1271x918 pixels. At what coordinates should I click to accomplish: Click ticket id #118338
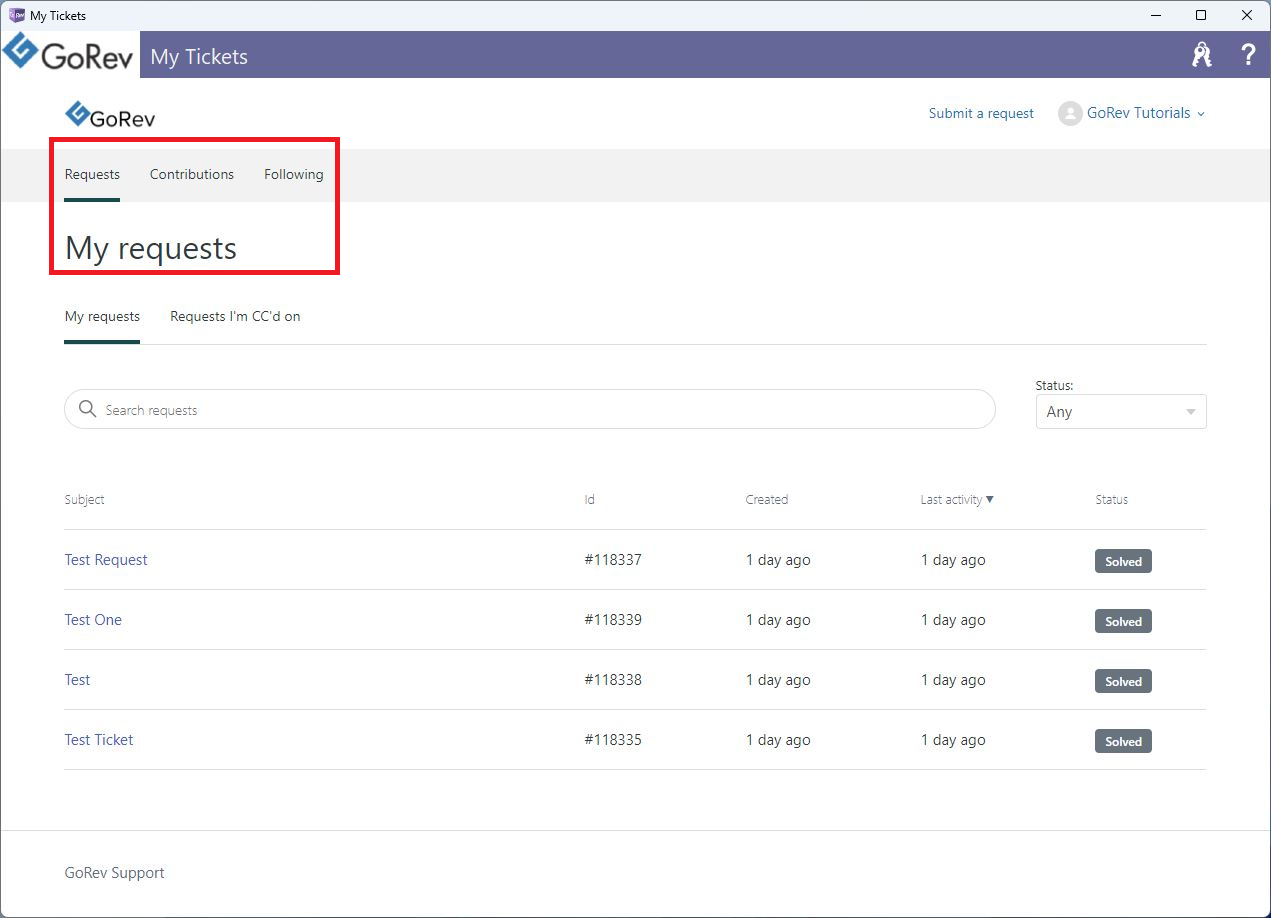[613, 680]
